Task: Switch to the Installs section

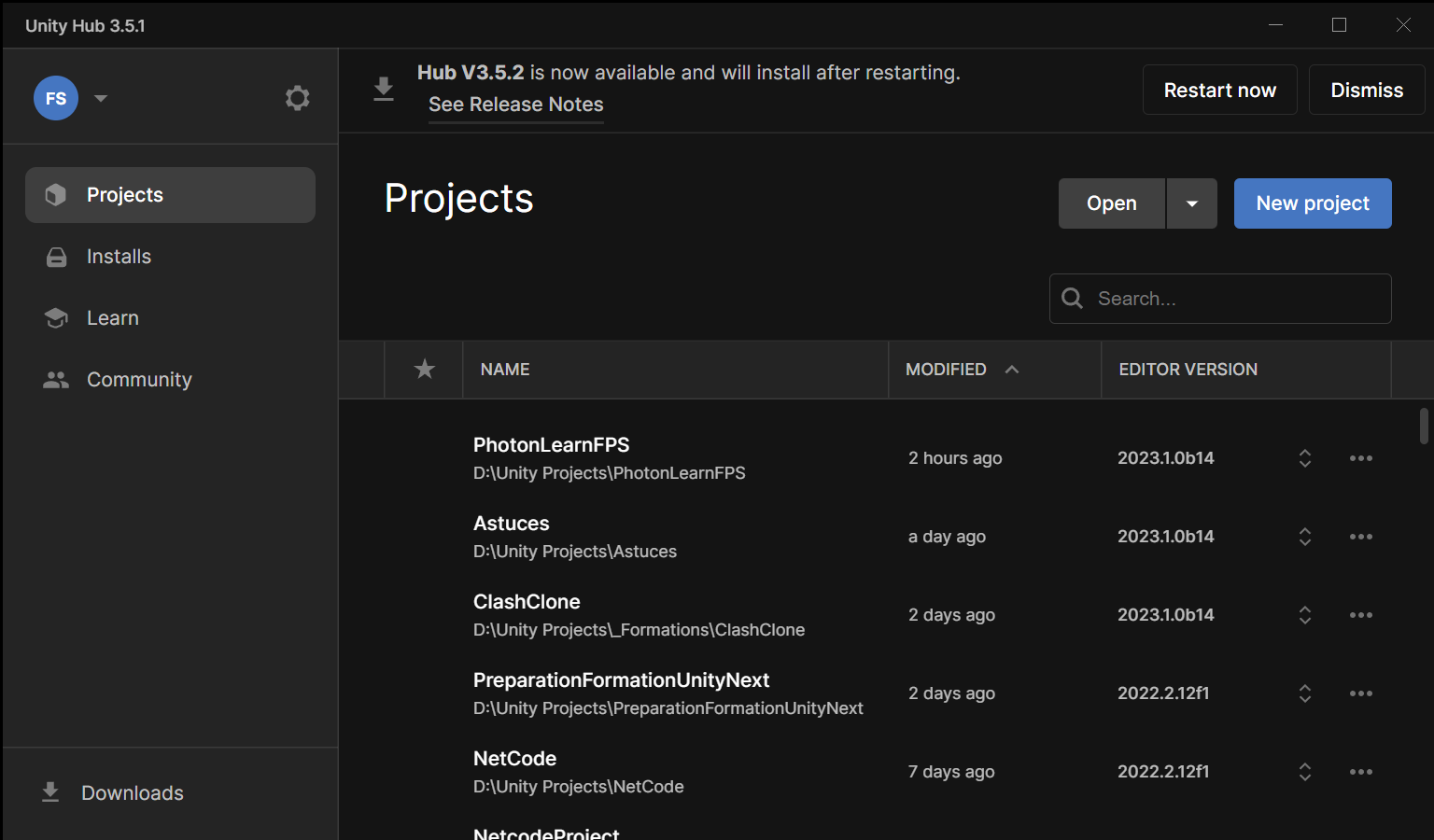Action: coord(170,257)
